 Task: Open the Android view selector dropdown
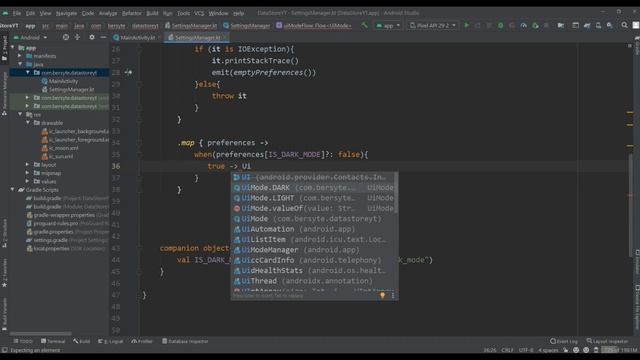pyautogui.click(x=31, y=37)
